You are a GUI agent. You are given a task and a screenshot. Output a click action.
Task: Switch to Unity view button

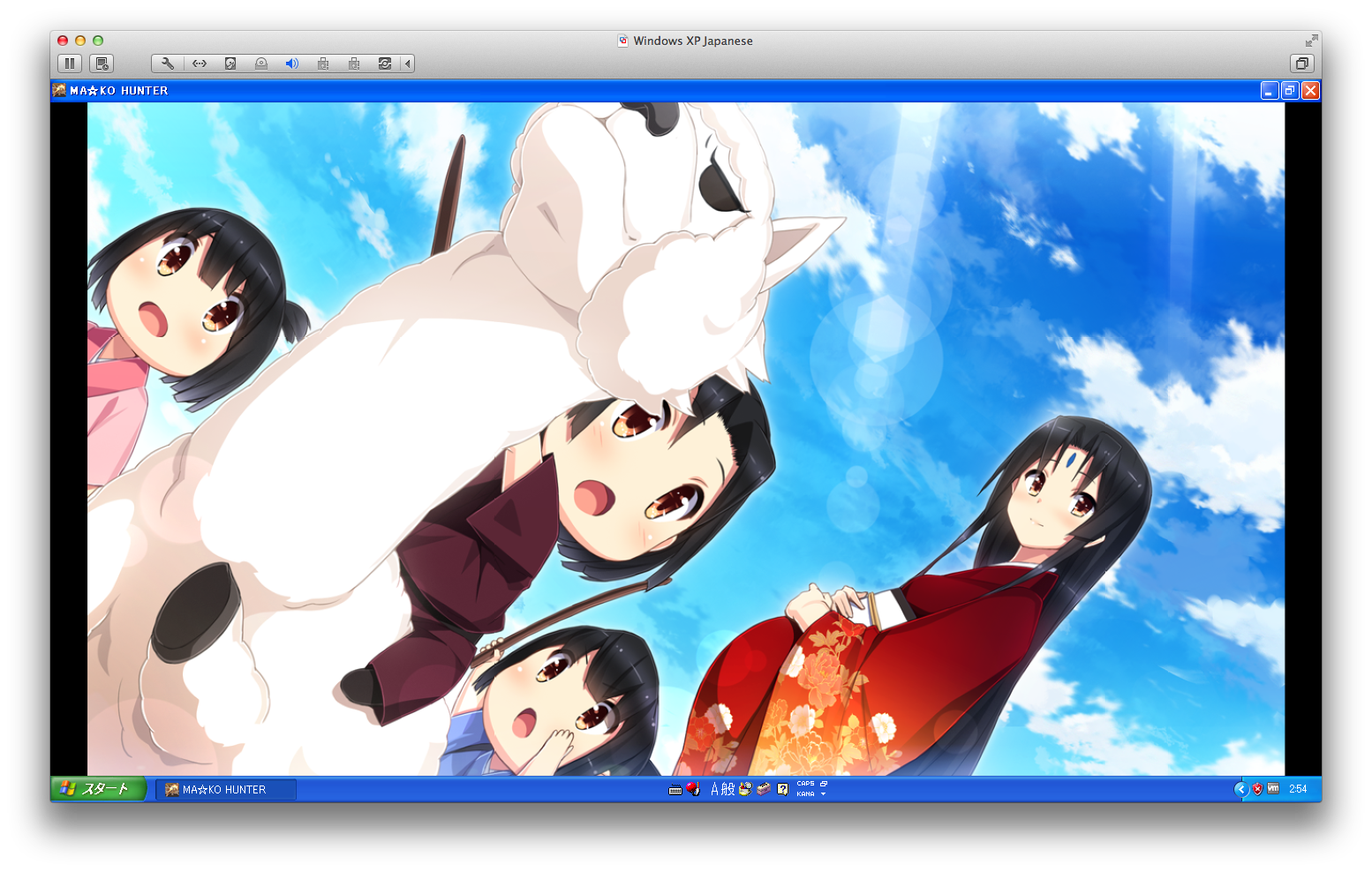[1301, 64]
